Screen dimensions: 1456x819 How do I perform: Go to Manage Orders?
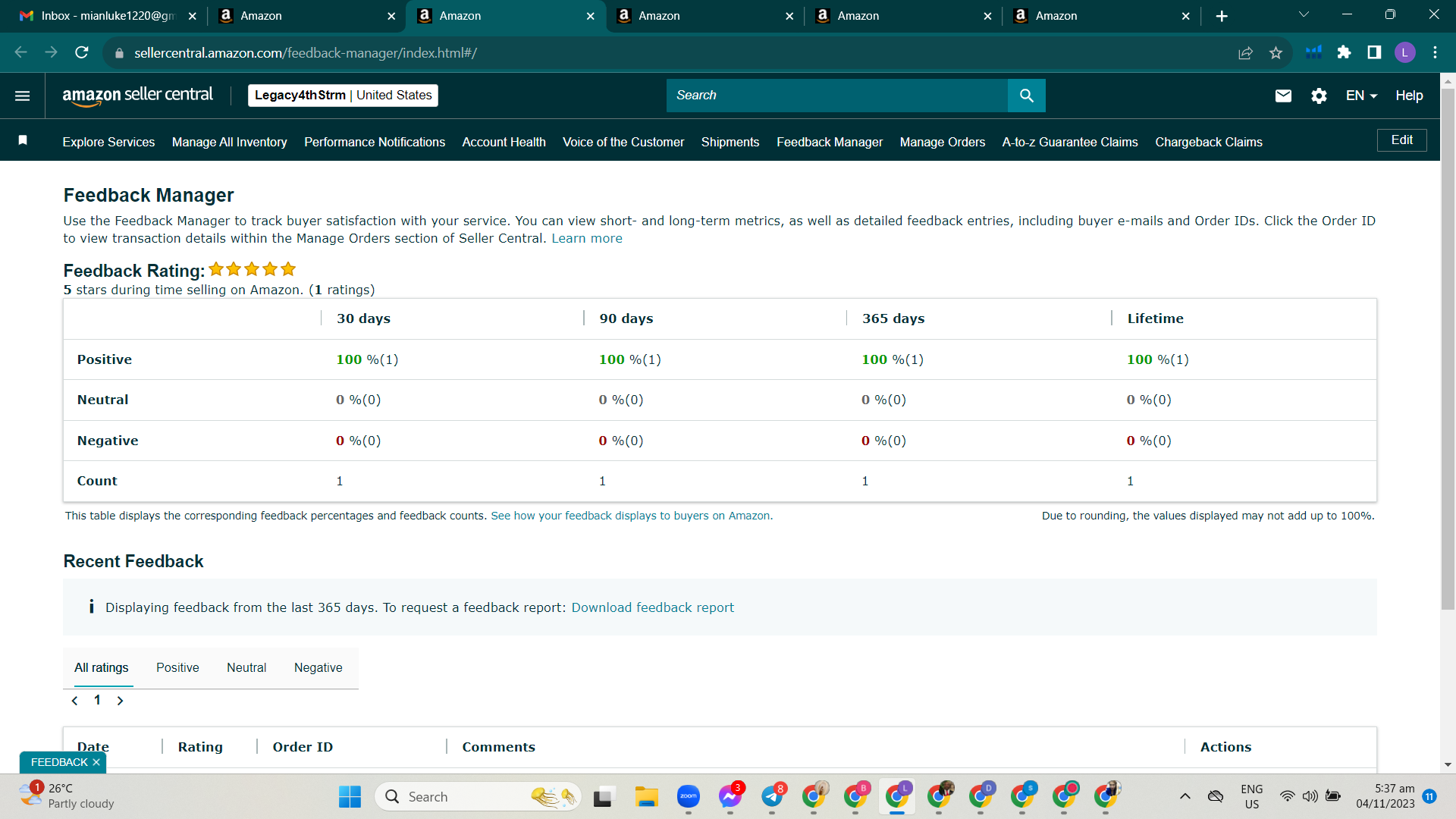(x=943, y=142)
